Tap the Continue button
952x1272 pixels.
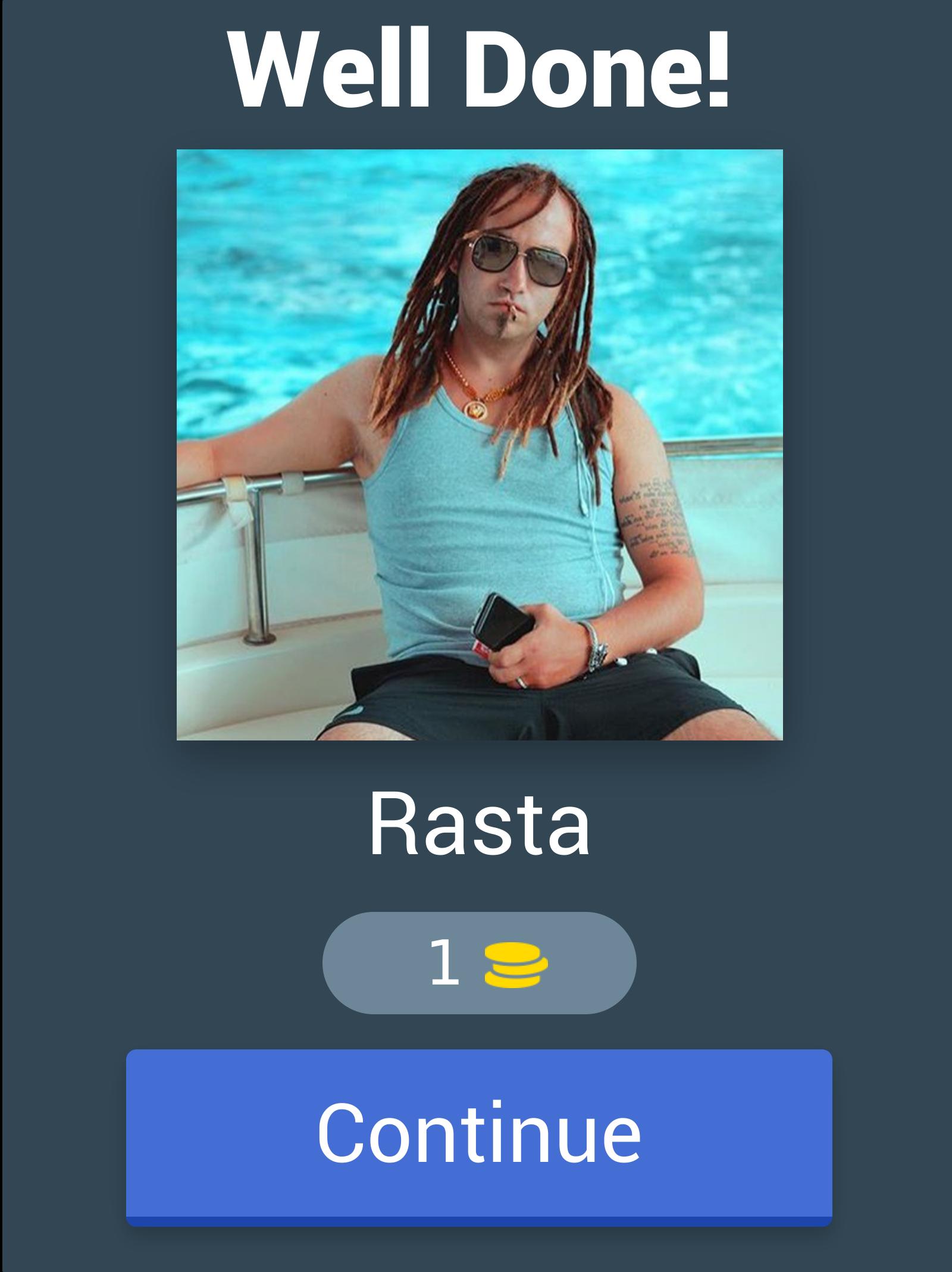[x=479, y=1137]
